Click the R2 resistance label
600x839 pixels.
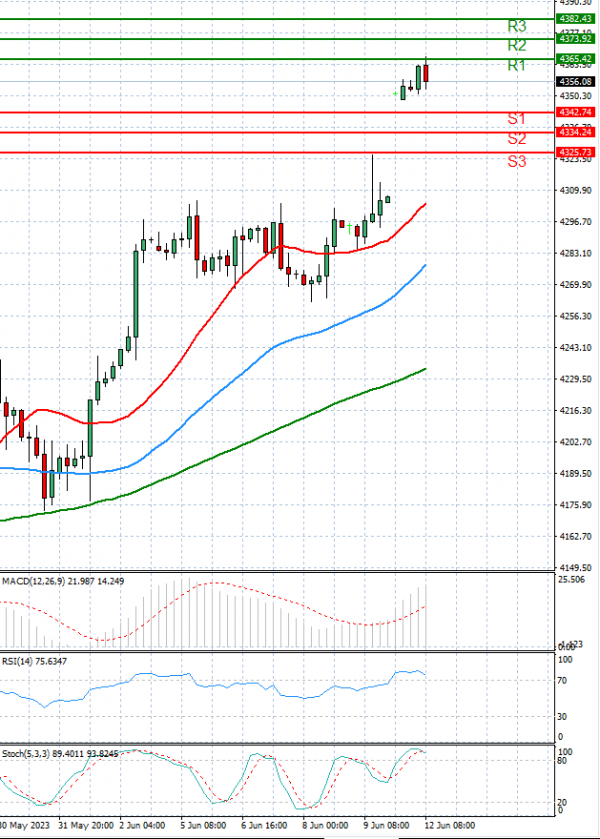coord(517,45)
